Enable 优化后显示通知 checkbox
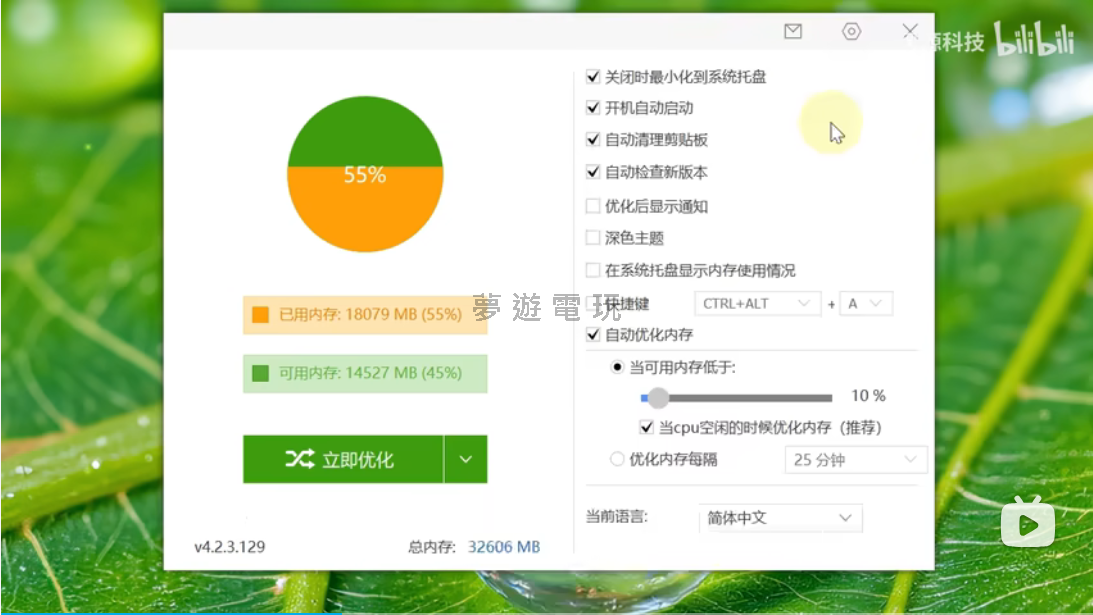 pyautogui.click(x=593, y=206)
